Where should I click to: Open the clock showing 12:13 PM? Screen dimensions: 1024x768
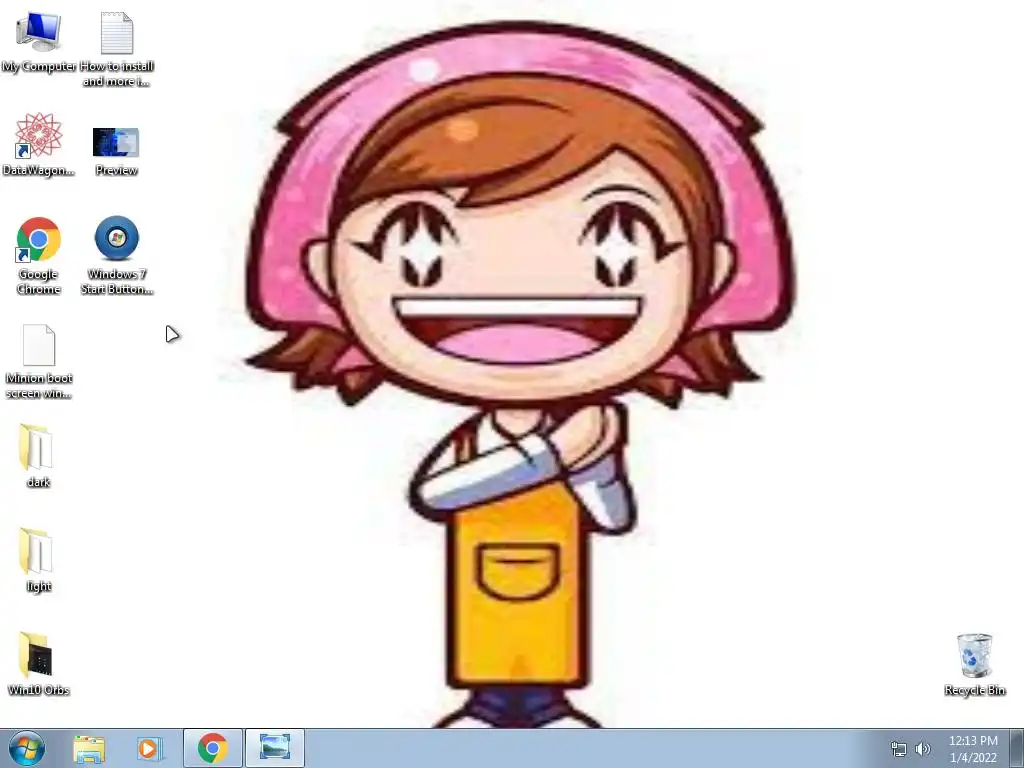(x=973, y=749)
